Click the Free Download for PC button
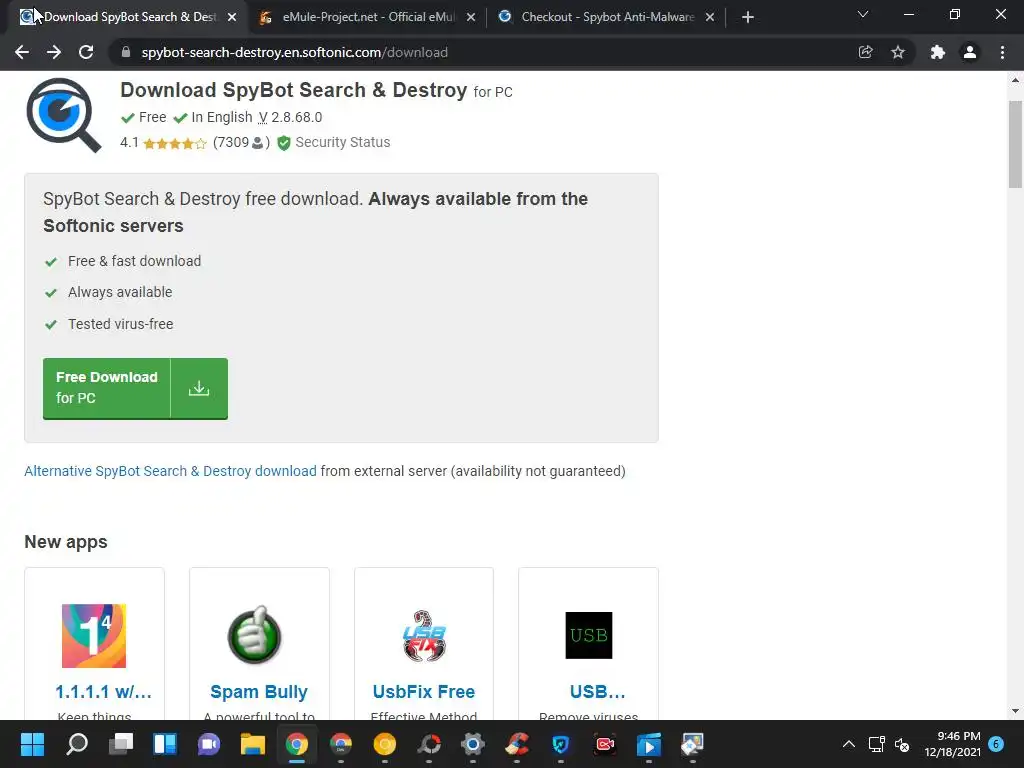Viewport: 1024px width, 768px height. [x=135, y=388]
